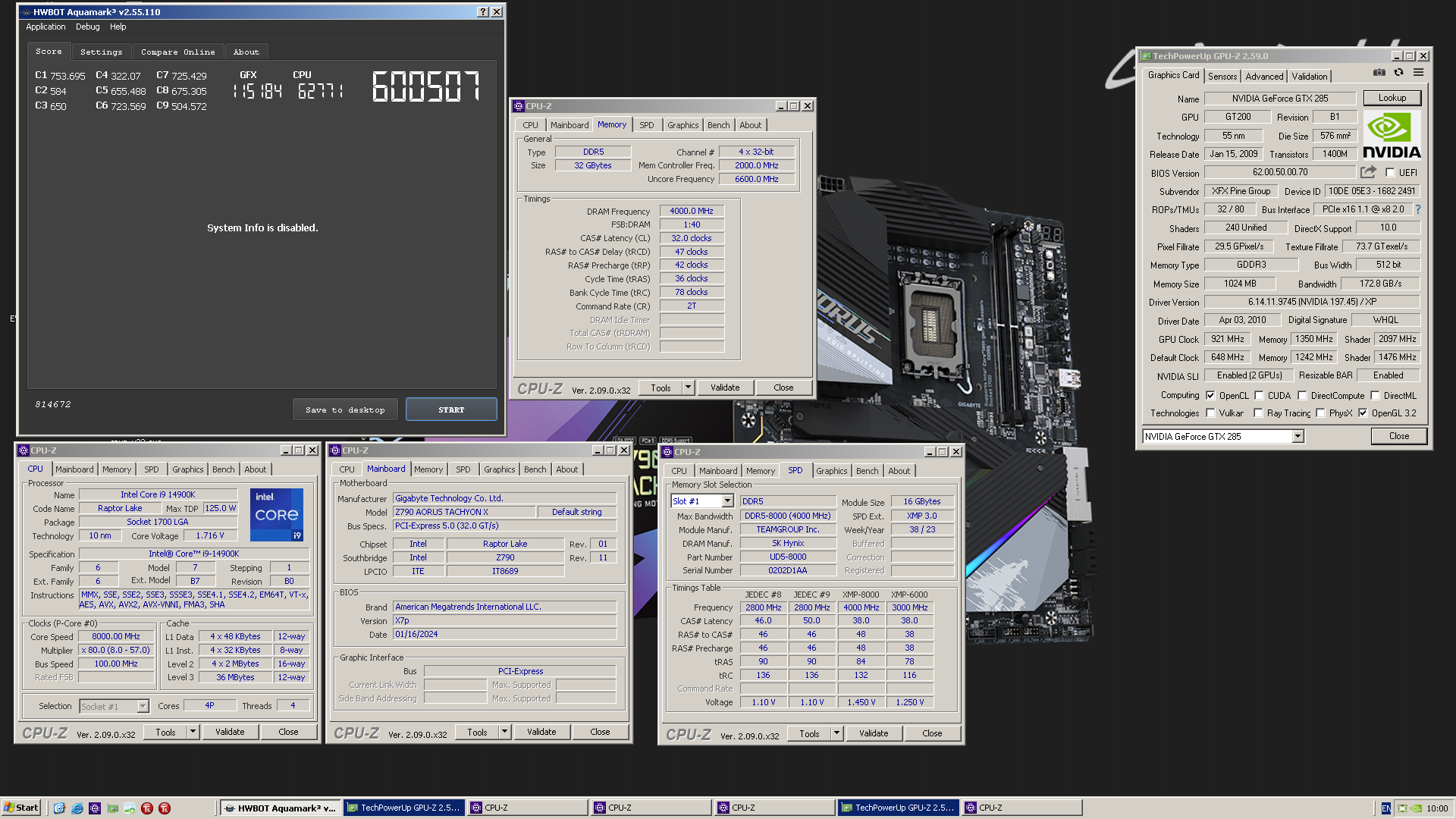Screen dimensions: 1456x819
Task: Toggle the UEFI checkbox in GPU-Z
Action: (x=1390, y=173)
